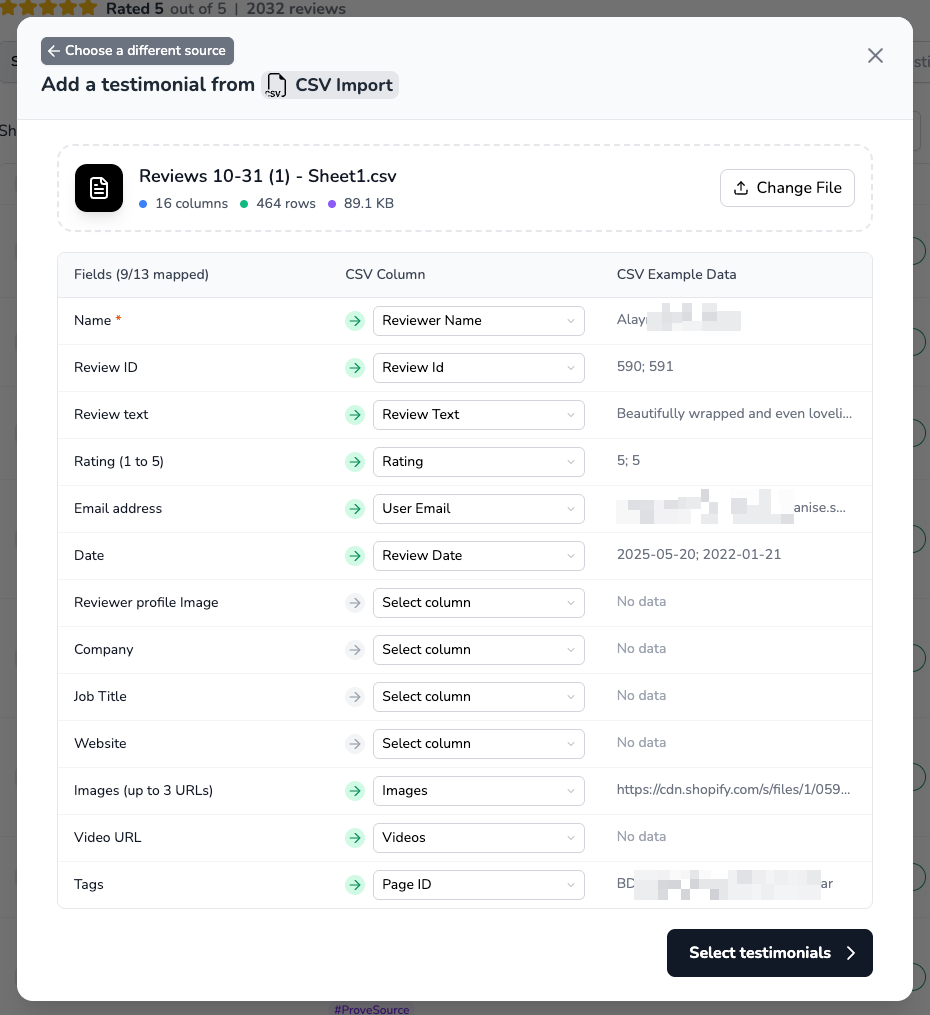
Task: Click the black document icon next to Sheet1.csv
Action: coord(99,188)
